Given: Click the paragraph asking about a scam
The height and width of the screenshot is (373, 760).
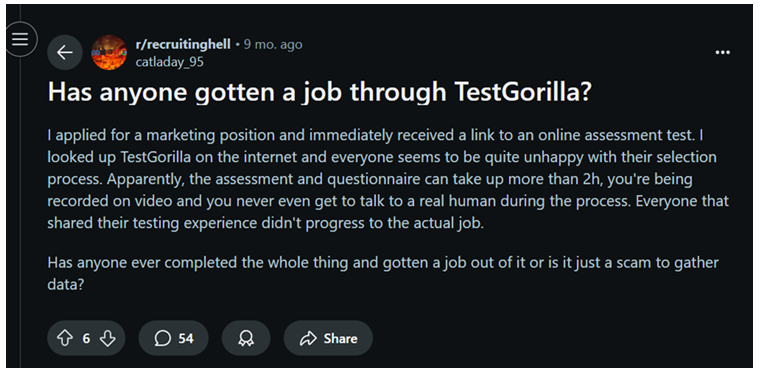Looking at the screenshot, I should click(383, 273).
